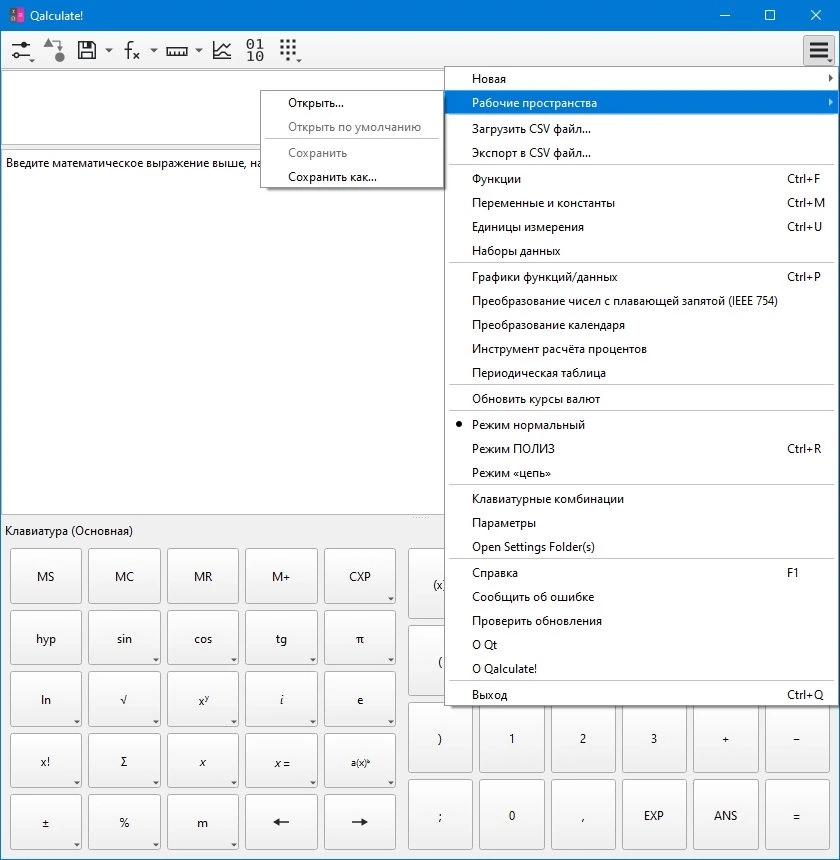The height and width of the screenshot is (860, 840).
Task: Click the Euler constant e key
Action: pos(360,699)
